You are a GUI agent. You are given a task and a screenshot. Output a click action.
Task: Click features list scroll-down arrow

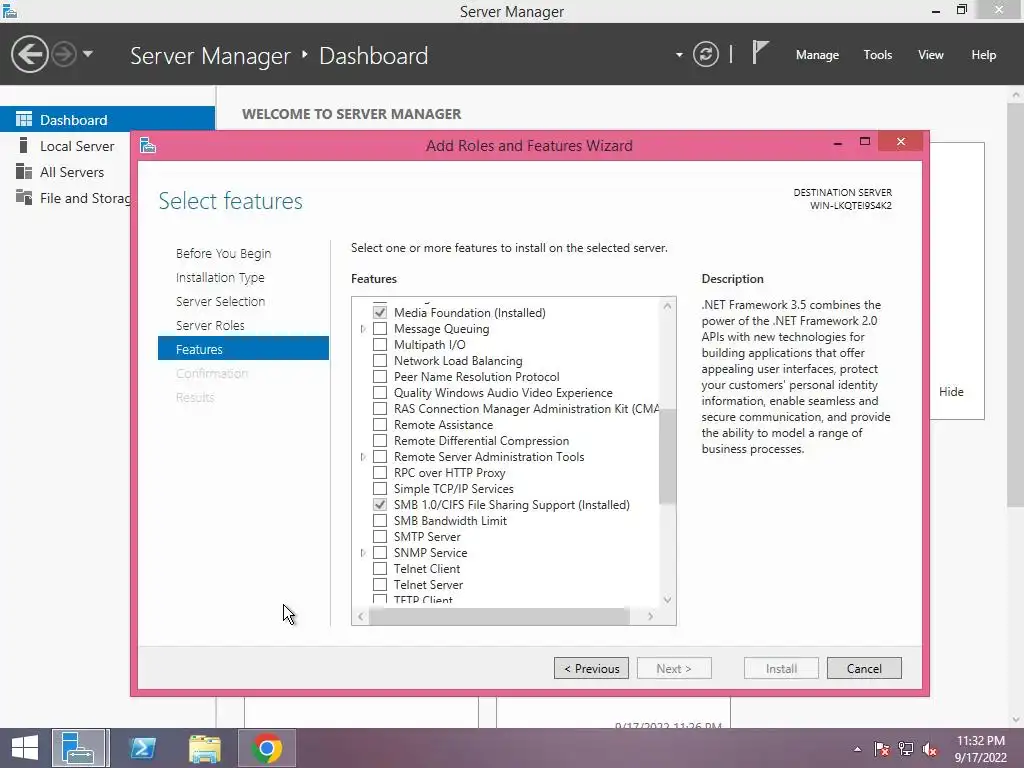(667, 600)
